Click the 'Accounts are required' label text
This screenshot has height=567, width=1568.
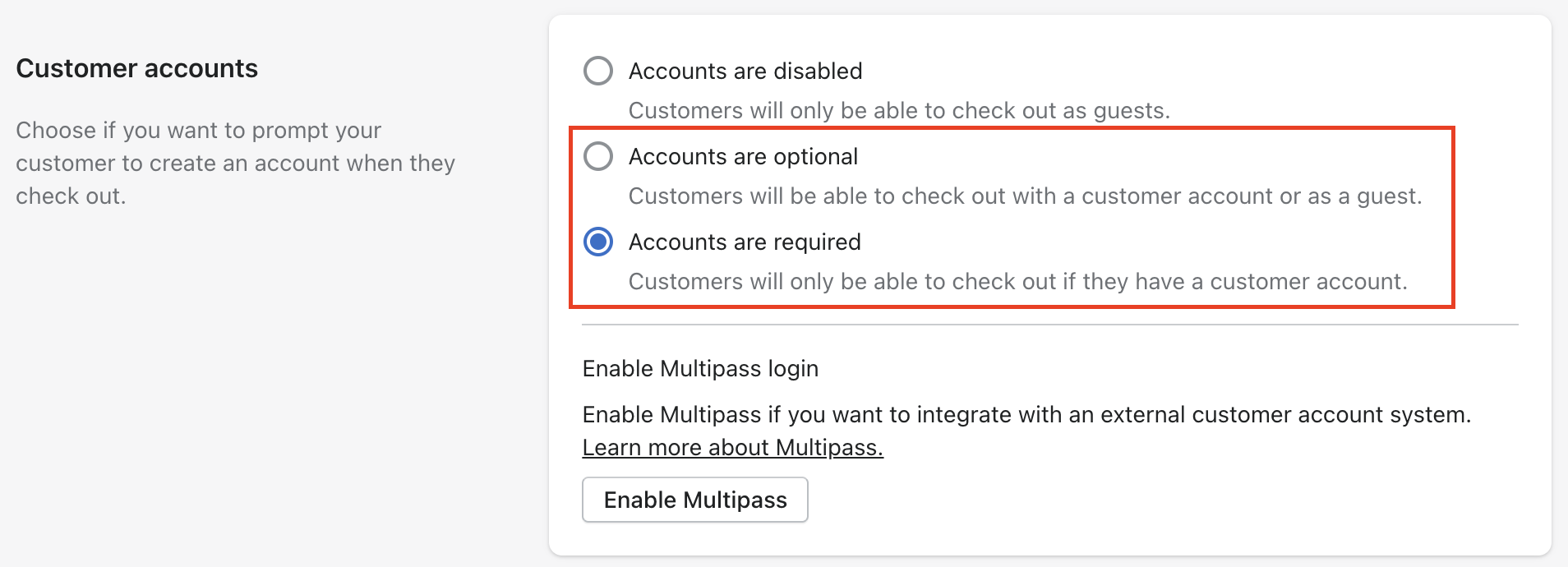pos(744,242)
